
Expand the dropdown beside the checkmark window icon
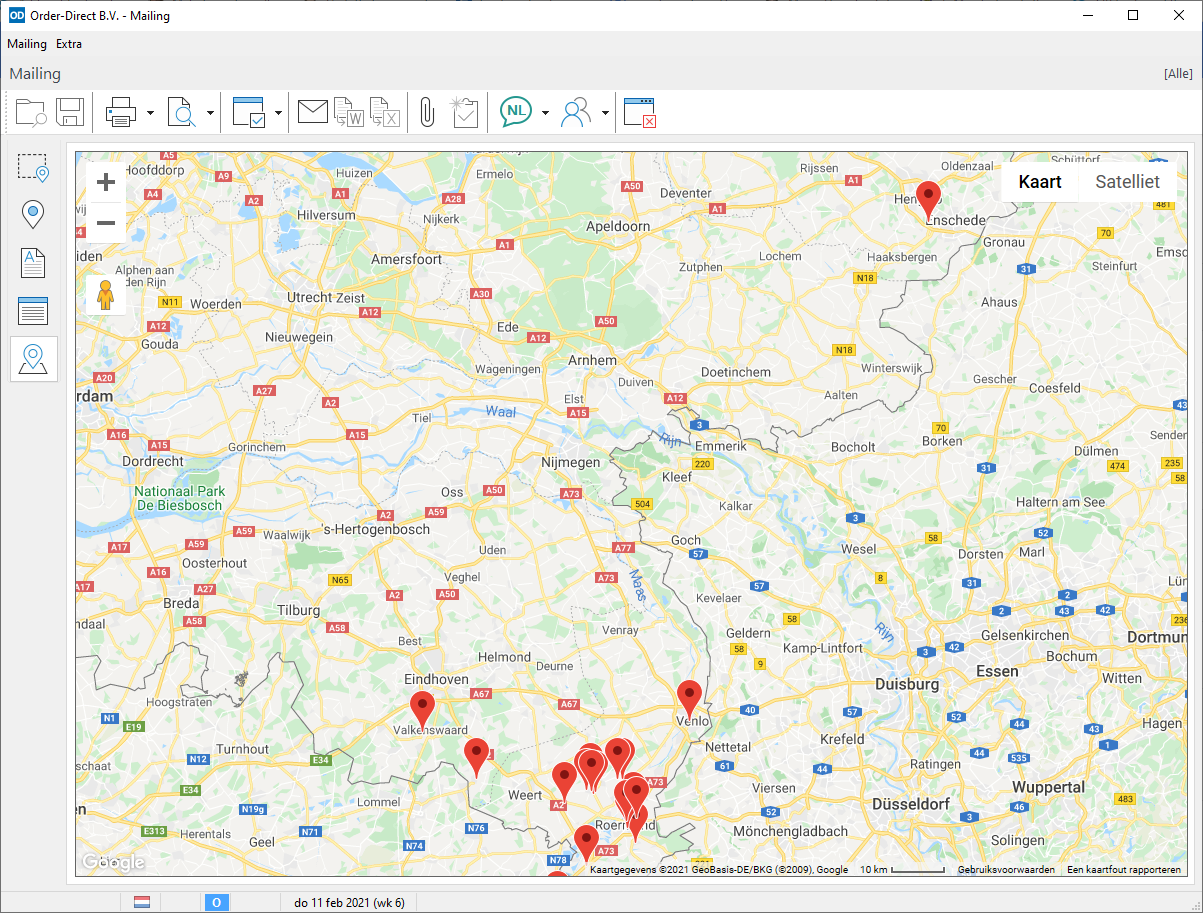coord(278,113)
